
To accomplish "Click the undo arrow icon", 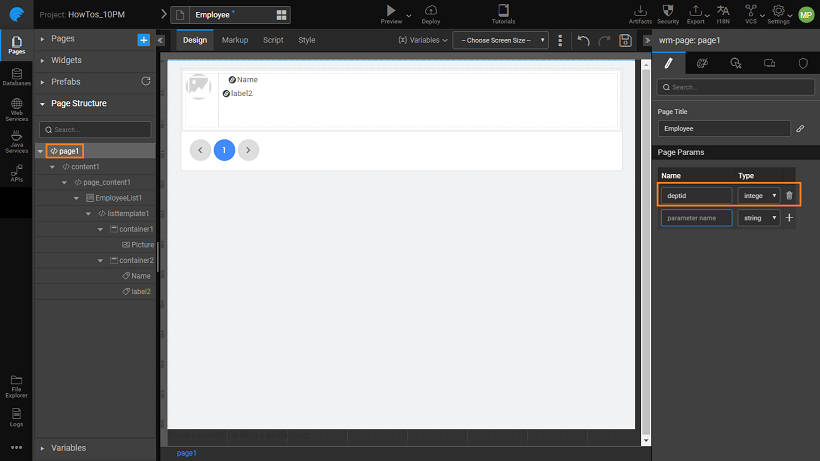I will 584,40.
